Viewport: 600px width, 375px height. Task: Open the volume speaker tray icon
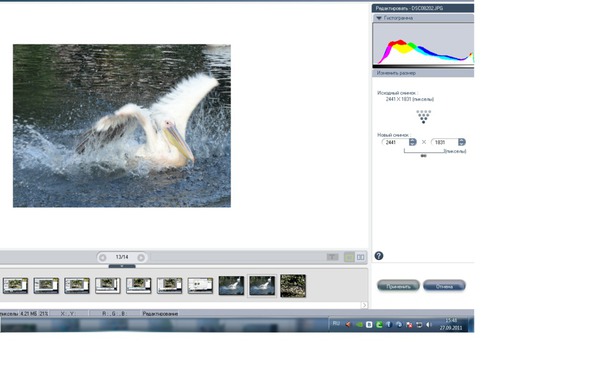429,324
